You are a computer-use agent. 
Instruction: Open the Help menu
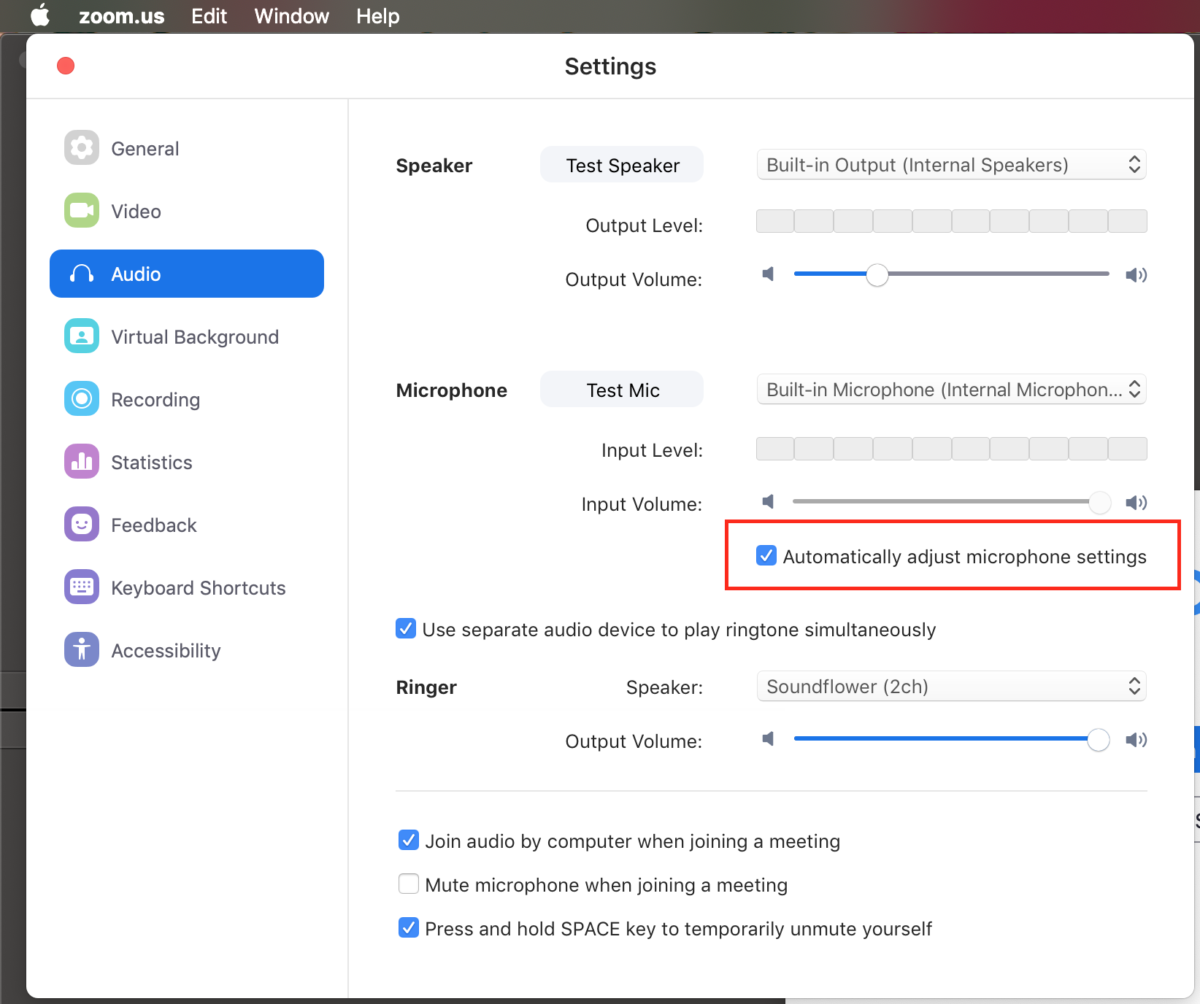pyautogui.click(x=378, y=16)
